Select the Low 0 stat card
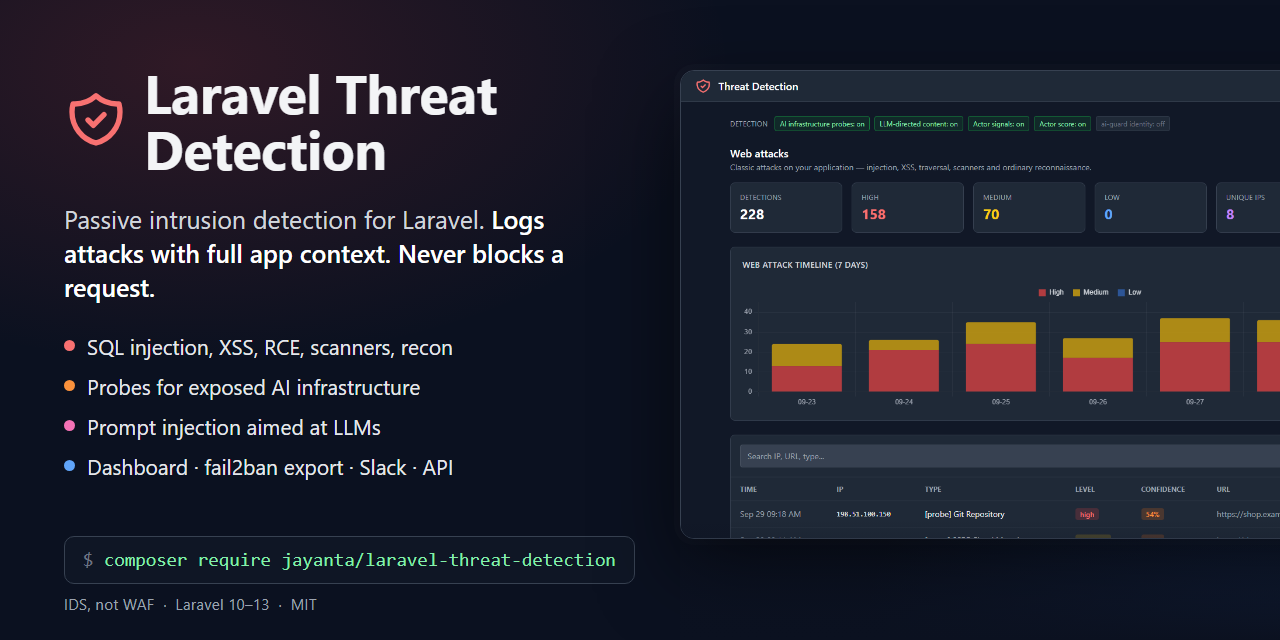 coord(1150,207)
